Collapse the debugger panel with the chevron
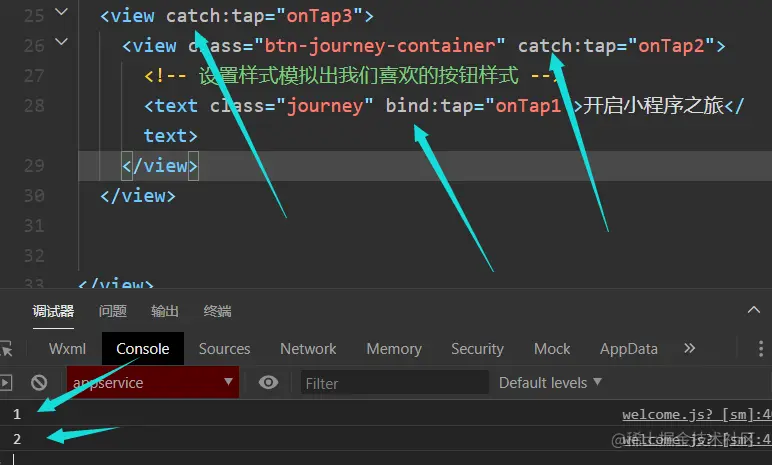Viewport: 772px width, 465px height. click(x=754, y=310)
